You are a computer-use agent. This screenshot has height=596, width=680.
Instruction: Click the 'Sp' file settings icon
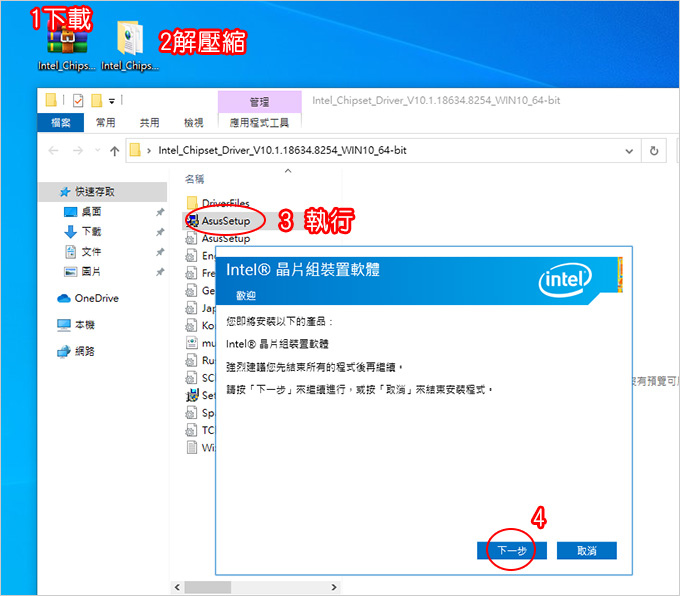click(x=191, y=413)
